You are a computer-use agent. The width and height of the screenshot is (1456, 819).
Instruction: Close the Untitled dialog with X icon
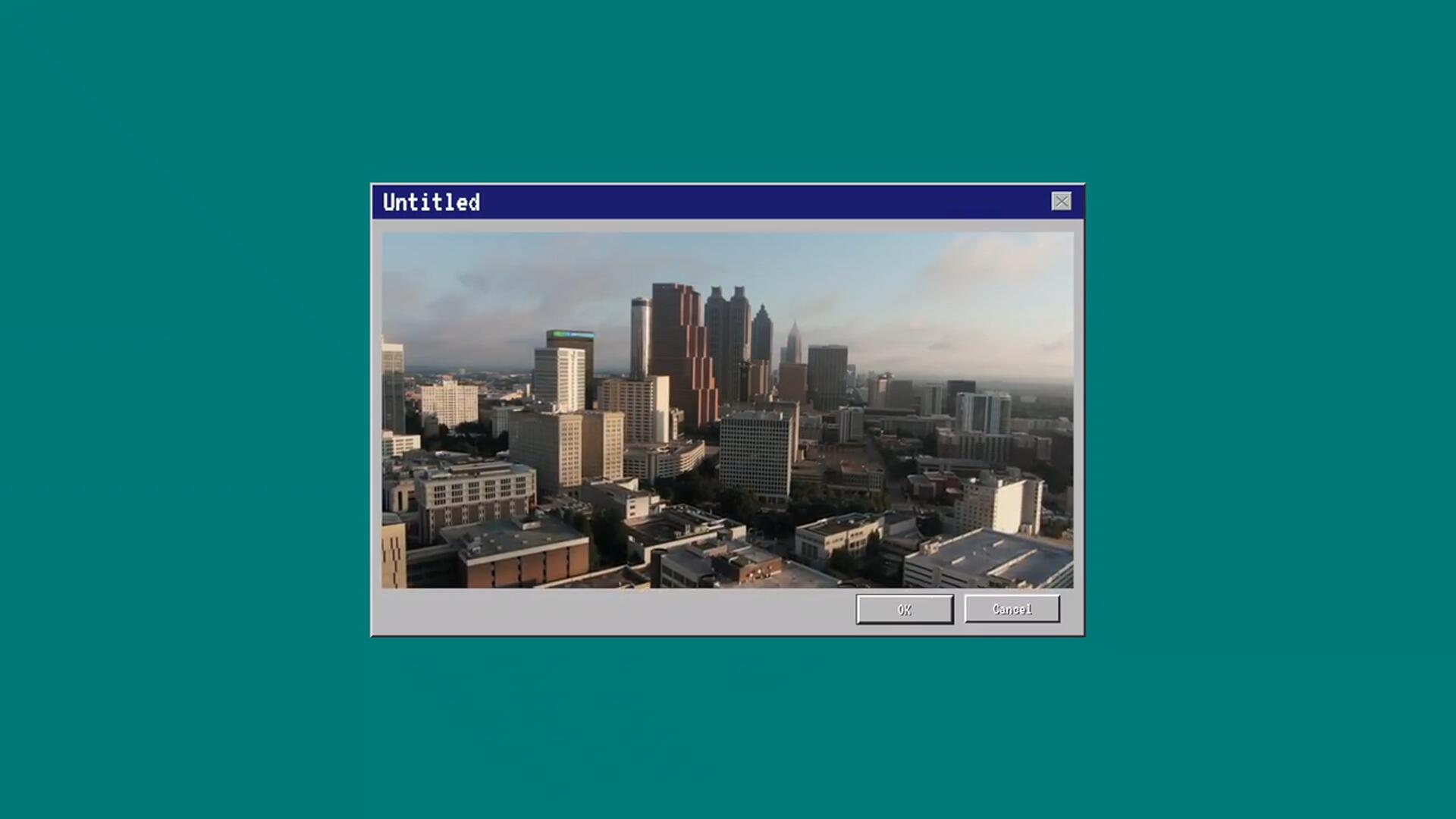pyautogui.click(x=1061, y=201)
